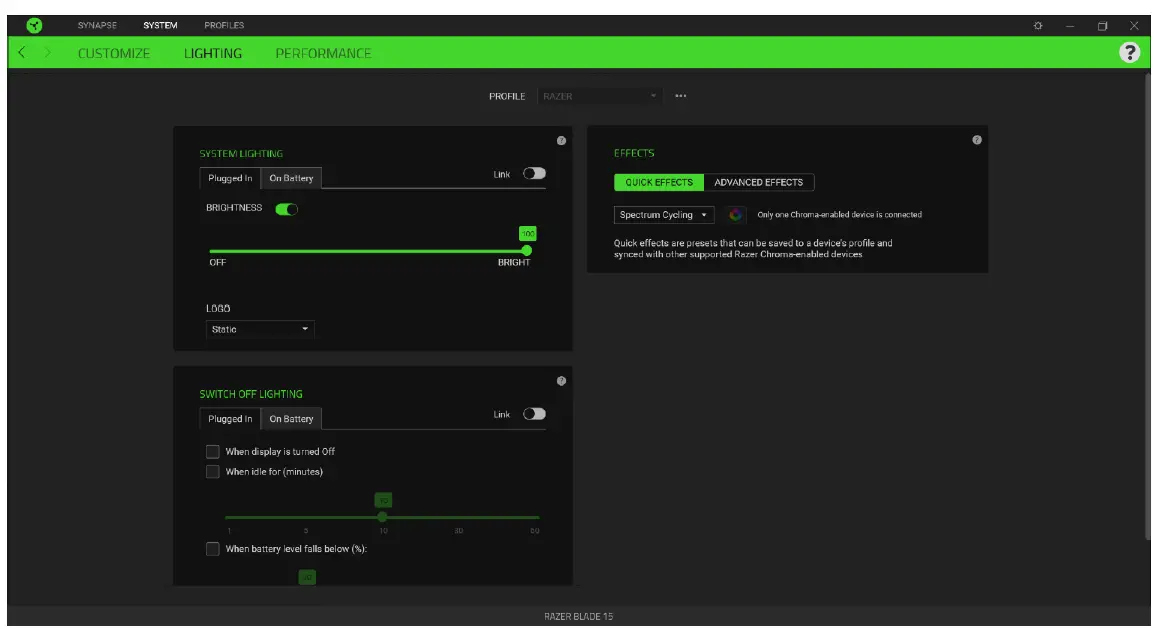The width and height of the screenshot is (1176, 629).
Task: Click the OFF label under brightness
Action: point(218,263)
